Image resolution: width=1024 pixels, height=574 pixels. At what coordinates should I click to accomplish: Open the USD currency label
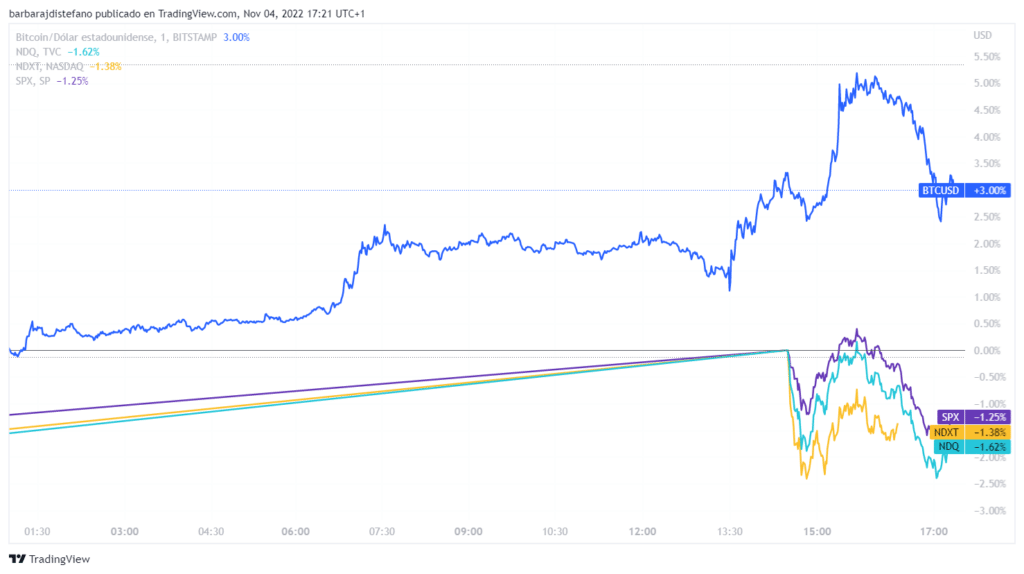(982, 36)
